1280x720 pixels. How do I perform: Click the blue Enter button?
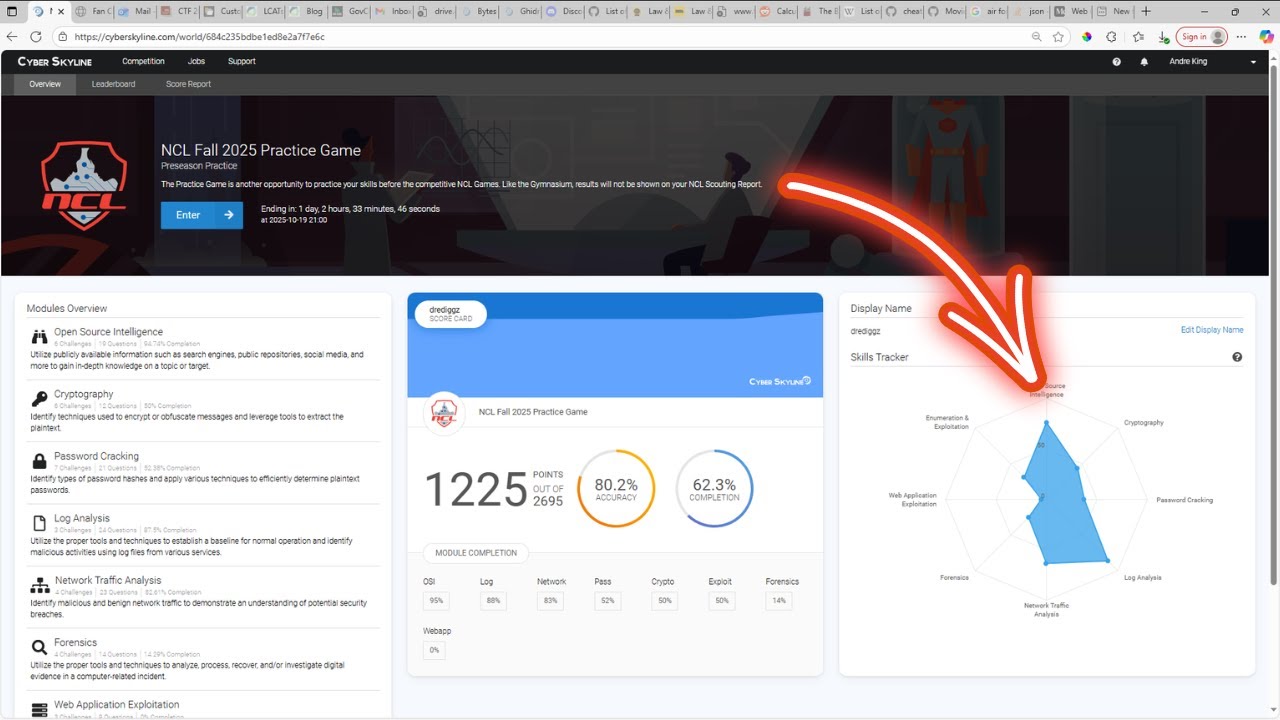(x=201, y=215)
